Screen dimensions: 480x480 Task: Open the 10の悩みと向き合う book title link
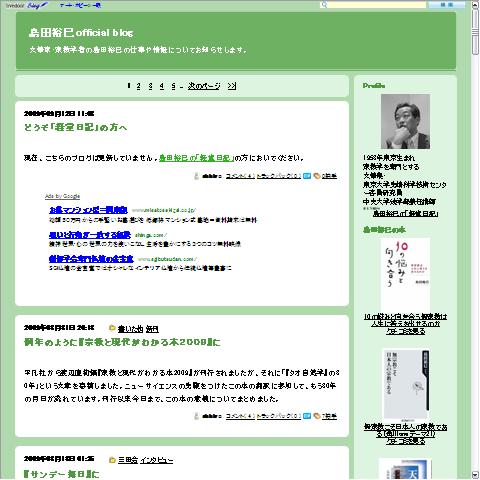coord(405,320)
